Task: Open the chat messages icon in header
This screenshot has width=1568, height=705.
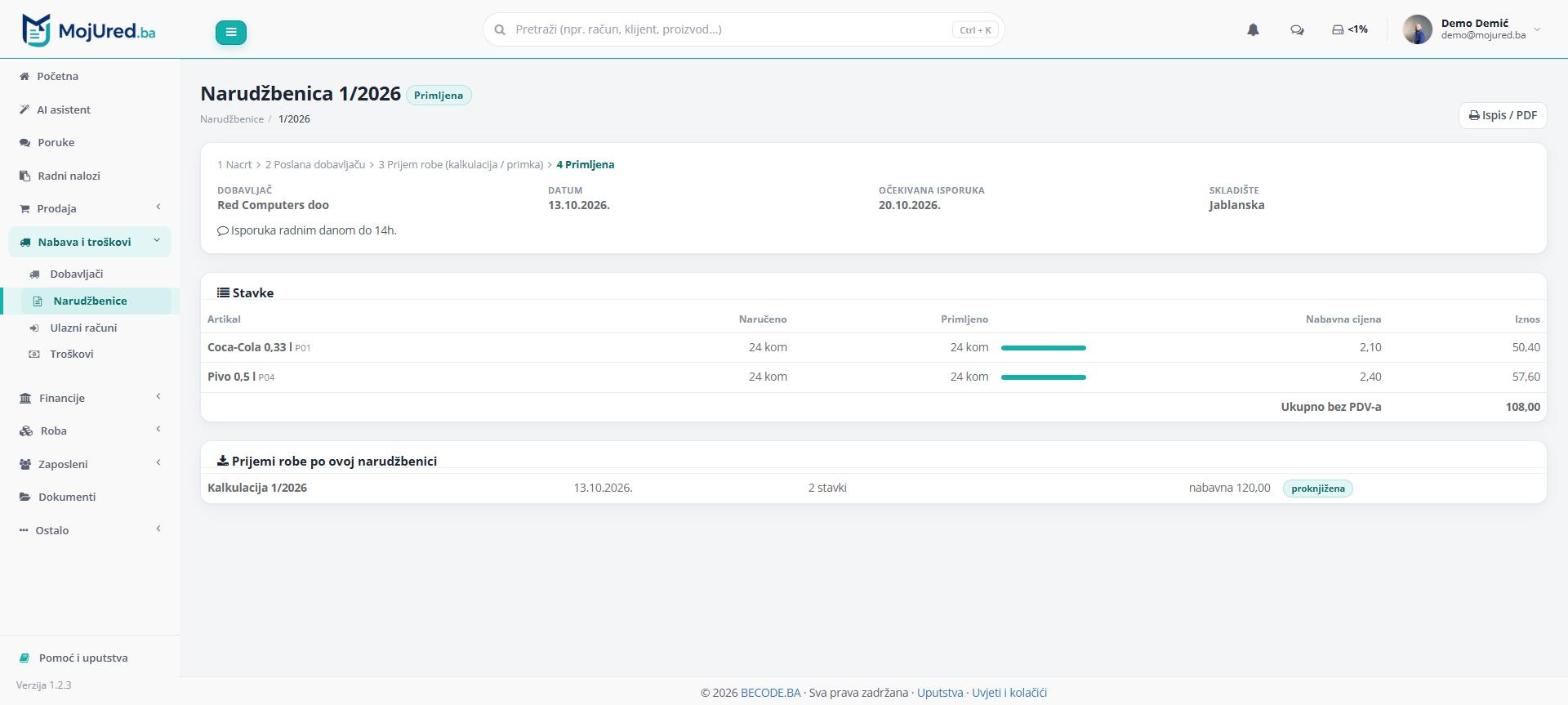Action: point(1297,30)
